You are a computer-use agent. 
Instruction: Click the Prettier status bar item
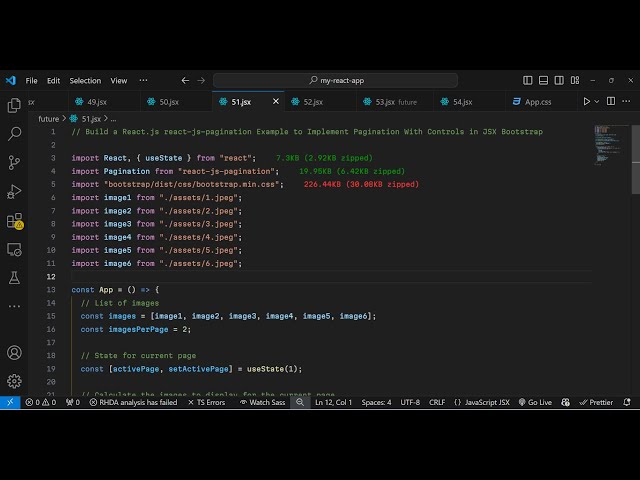(x=596, y=402)
